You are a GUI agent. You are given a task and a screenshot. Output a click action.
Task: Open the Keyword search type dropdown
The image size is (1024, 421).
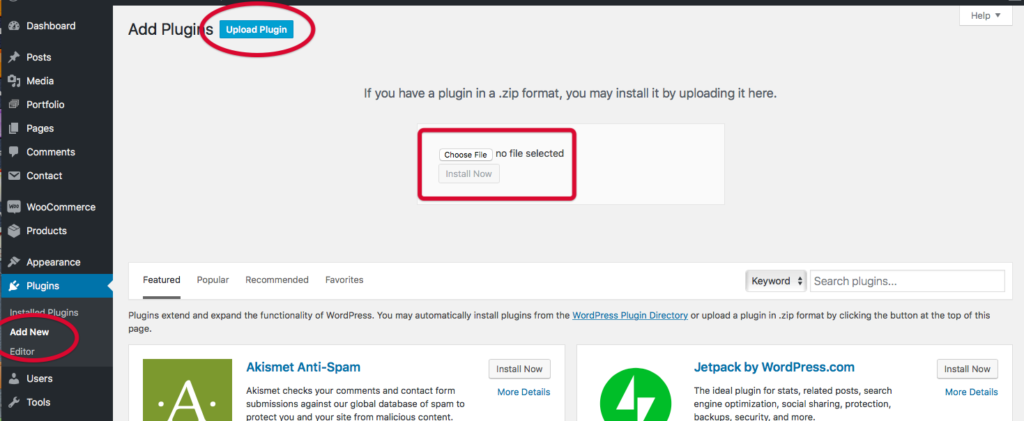point(776,281)
